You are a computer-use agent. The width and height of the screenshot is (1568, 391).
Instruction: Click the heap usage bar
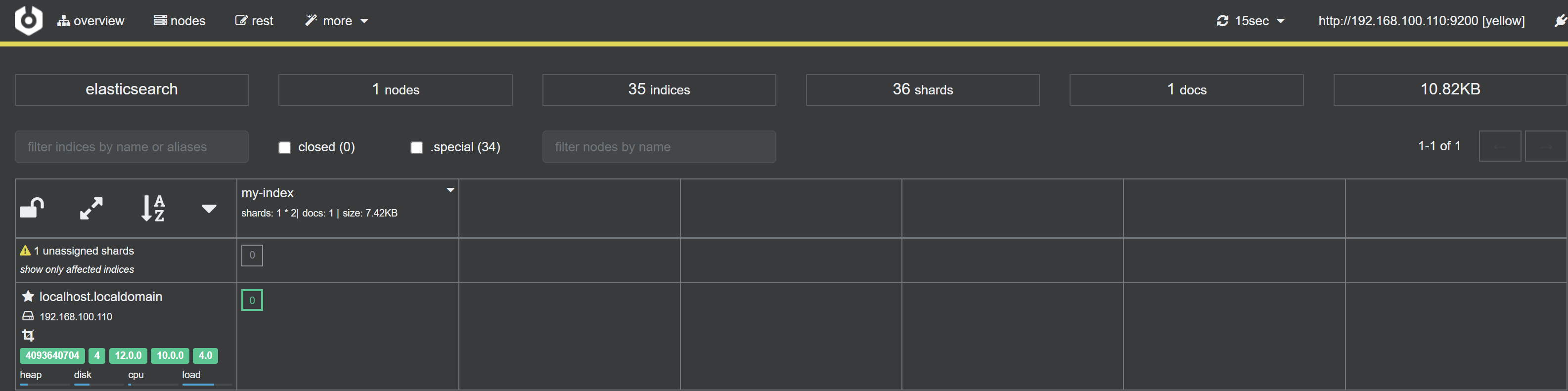tap(45, 384)
